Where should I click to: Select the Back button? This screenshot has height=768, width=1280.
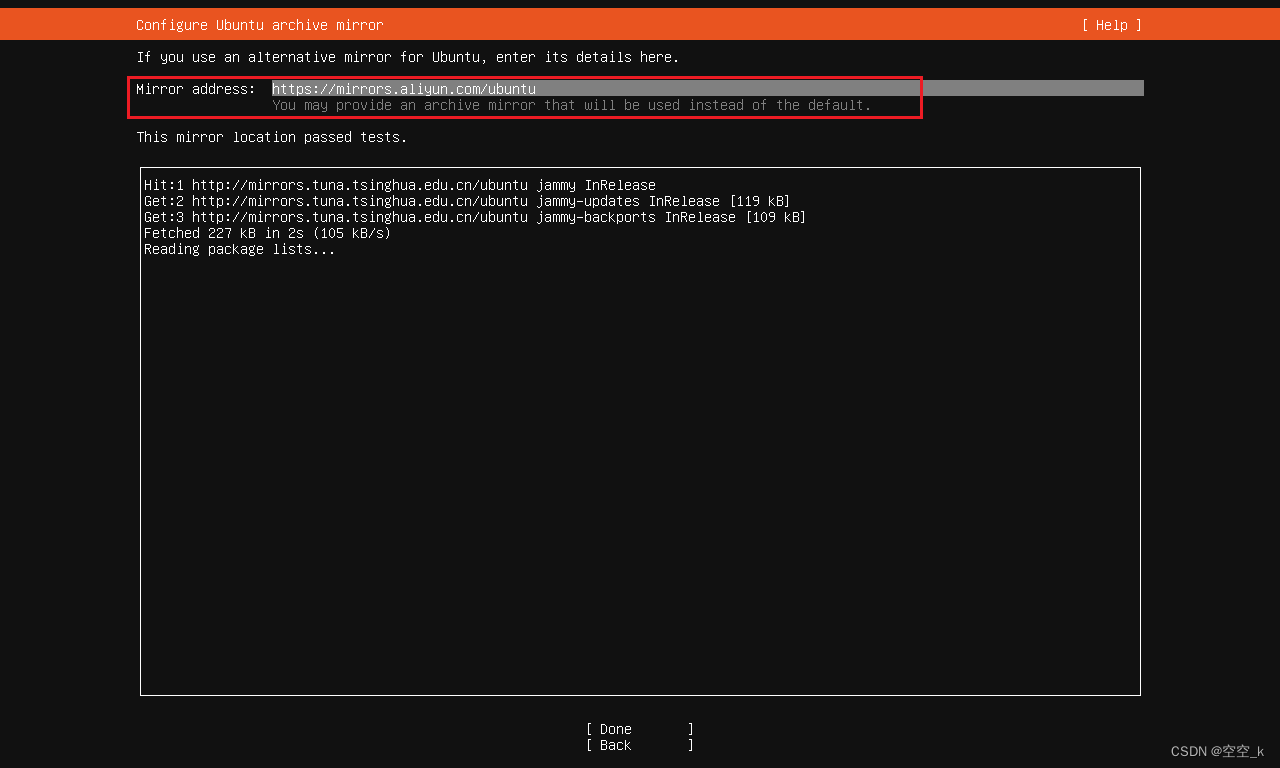640,745
